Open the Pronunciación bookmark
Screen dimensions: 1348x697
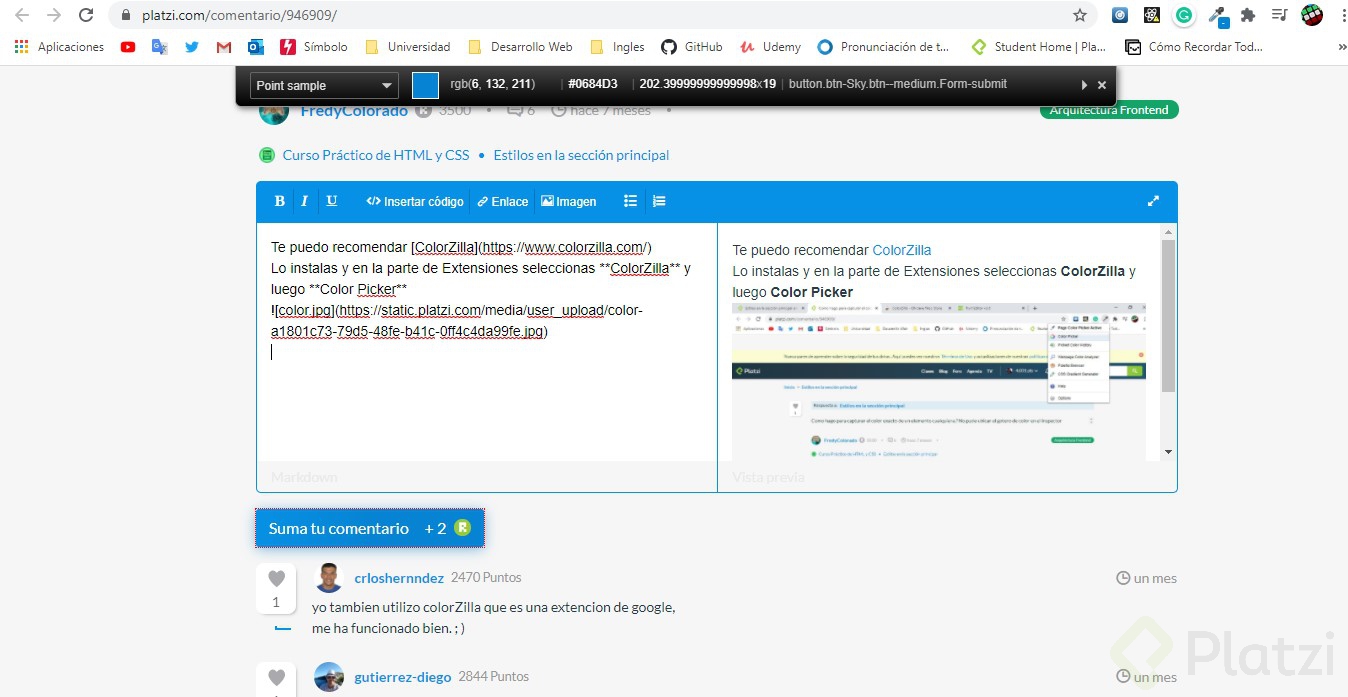[x=884, y=47]
